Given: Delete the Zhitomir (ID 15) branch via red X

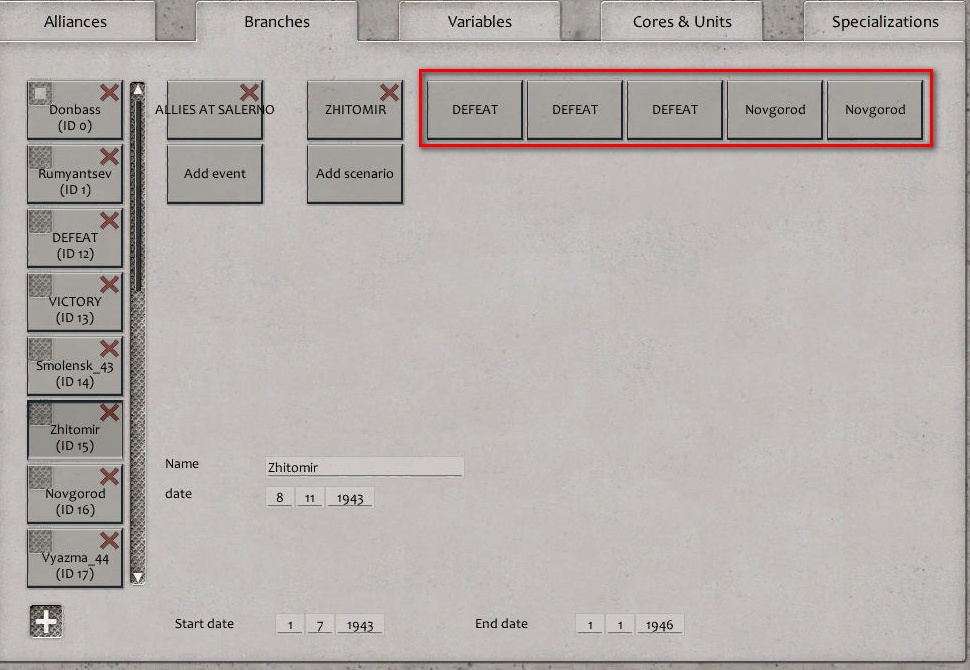Looking at the screenshot, I should [109, 413].
